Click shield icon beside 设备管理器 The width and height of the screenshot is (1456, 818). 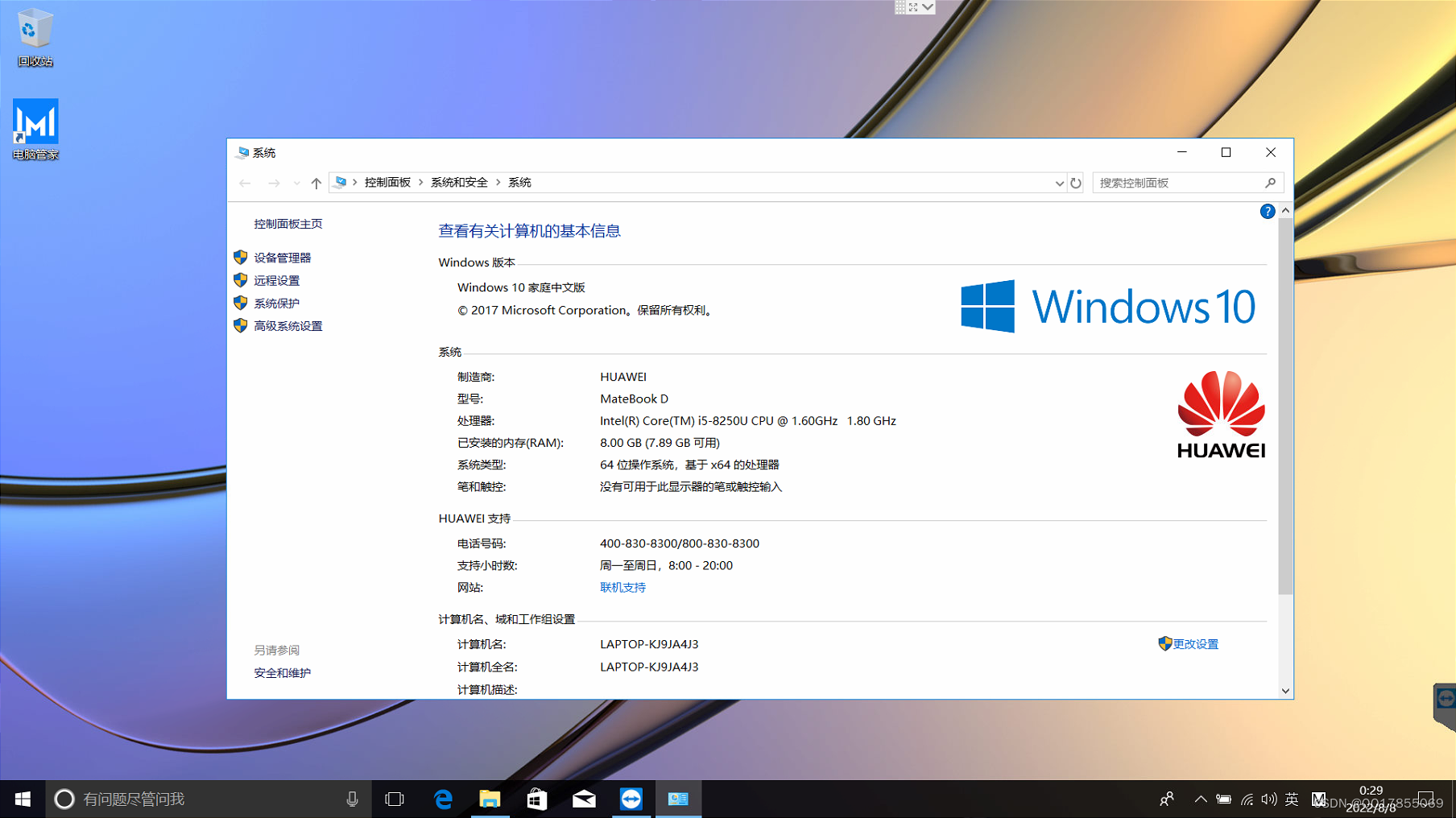(240, 257)
